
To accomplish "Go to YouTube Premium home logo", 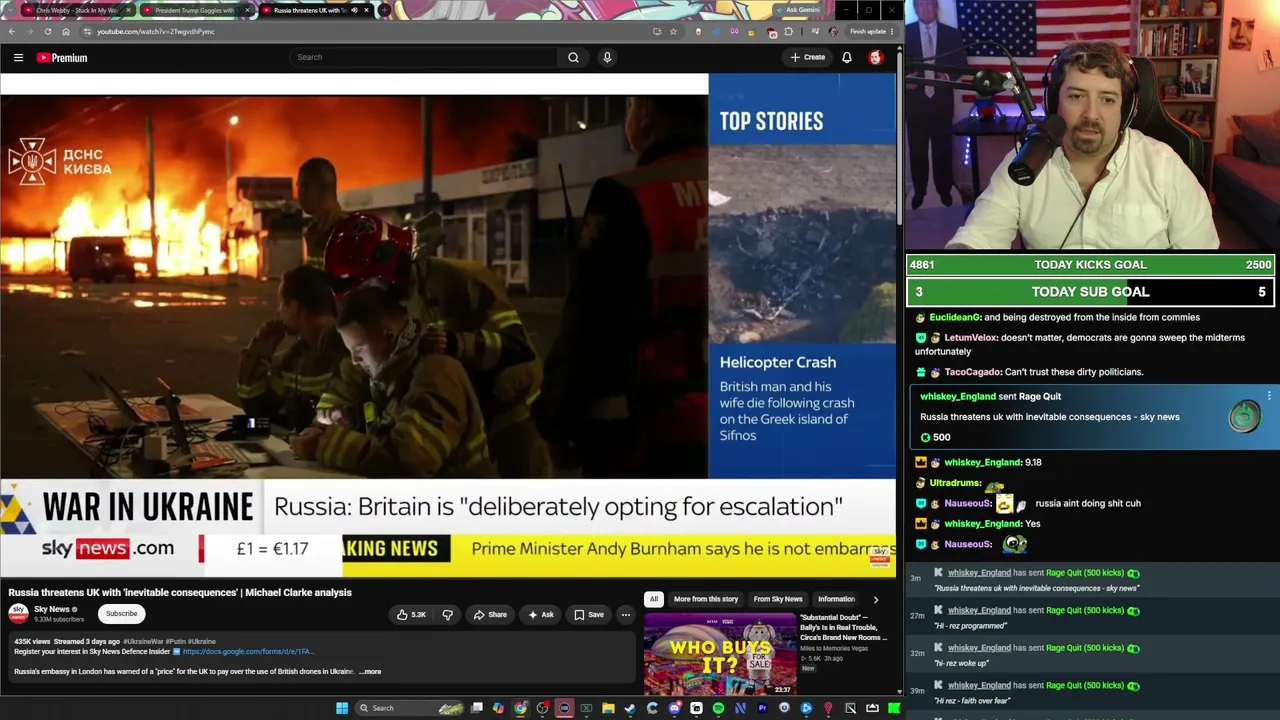I will click(62, 58).
